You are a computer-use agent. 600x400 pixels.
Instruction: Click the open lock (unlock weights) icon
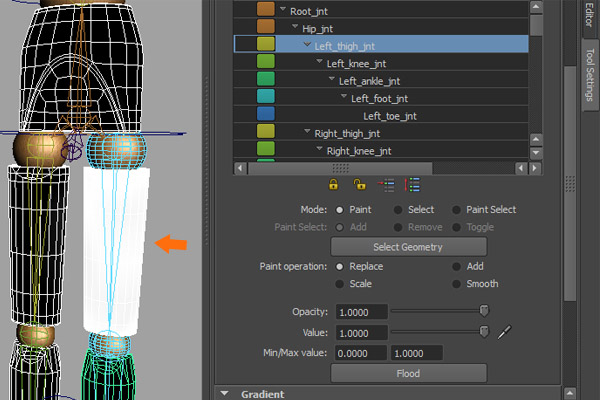click(x=358, y=184)
